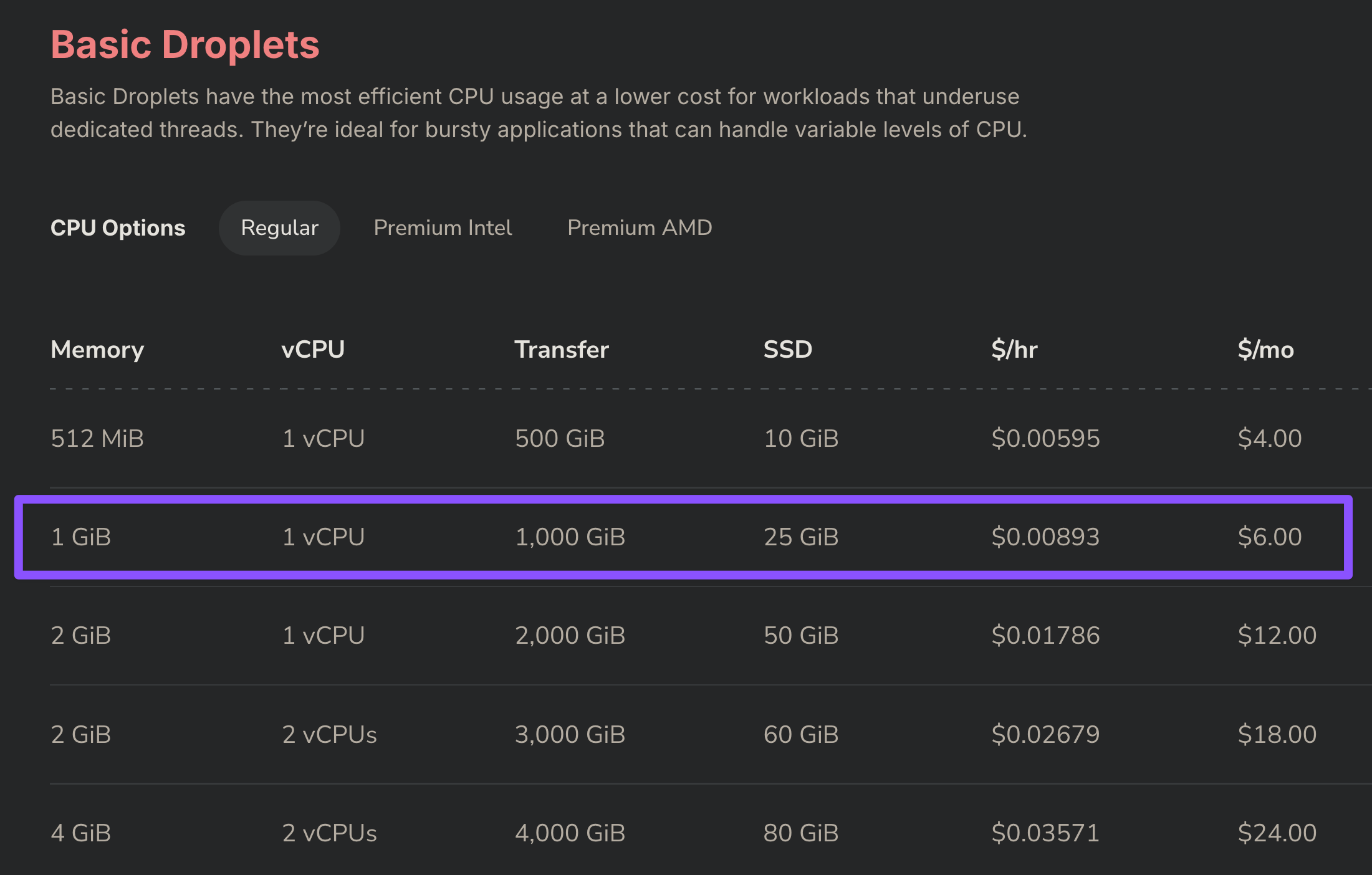This screenshot has height=875, width=1372.
Task: Click the $24.00 monthly price
Action: coord(1277,833)
